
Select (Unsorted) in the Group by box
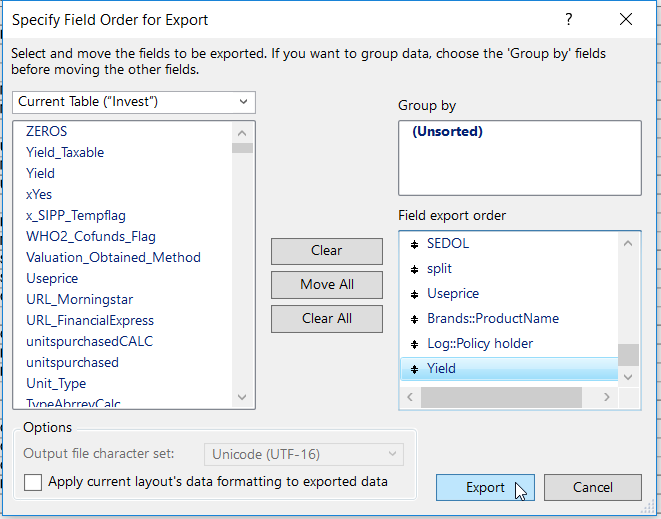point(447,131)
